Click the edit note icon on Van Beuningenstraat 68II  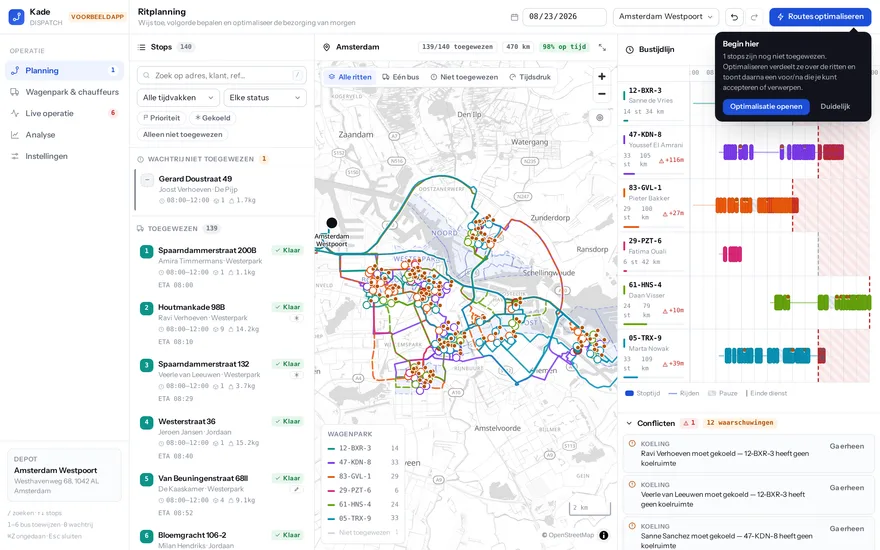(297, 489)
